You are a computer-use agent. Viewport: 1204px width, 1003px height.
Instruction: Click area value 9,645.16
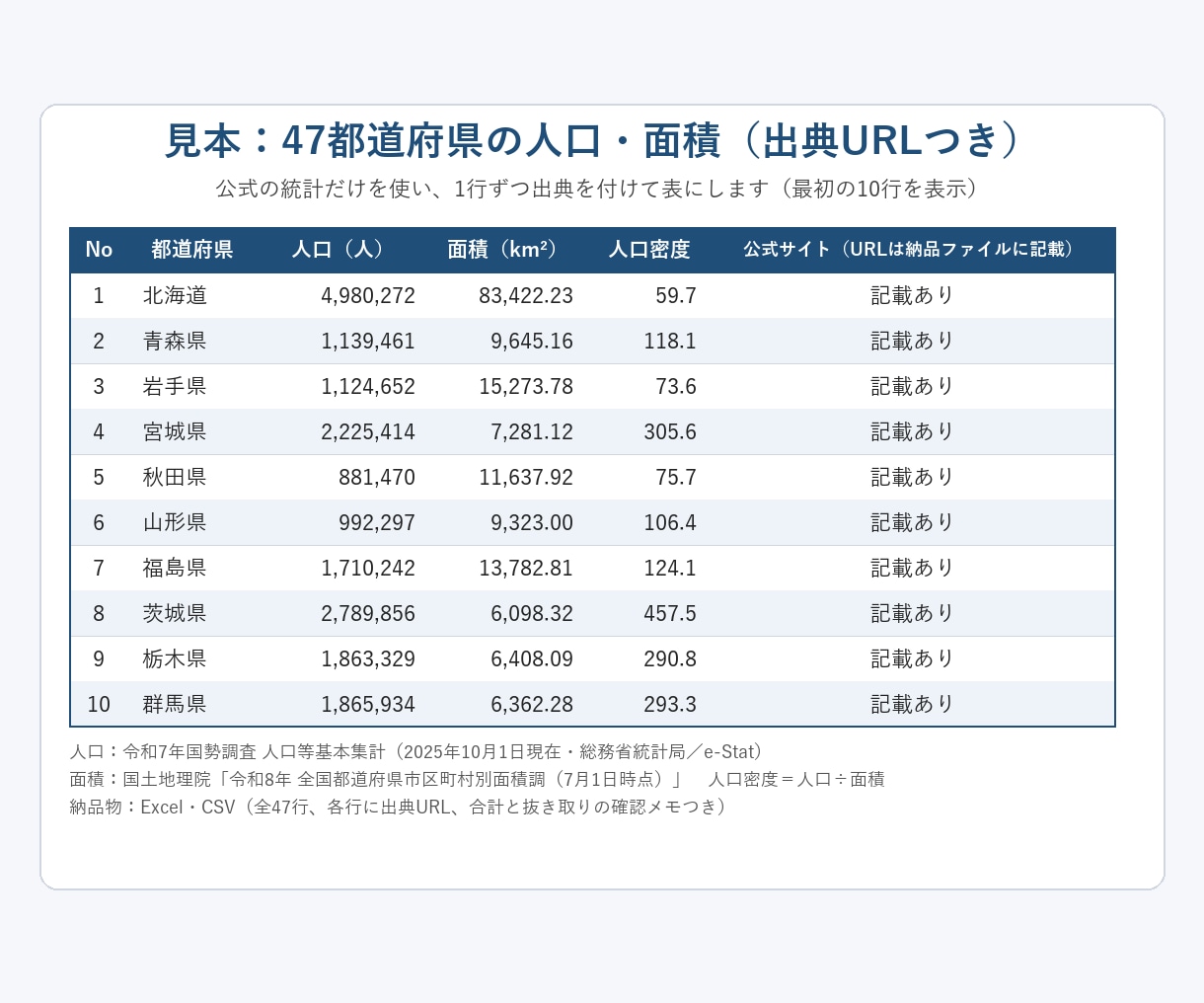pyautogui.click(x=532, y=342)
